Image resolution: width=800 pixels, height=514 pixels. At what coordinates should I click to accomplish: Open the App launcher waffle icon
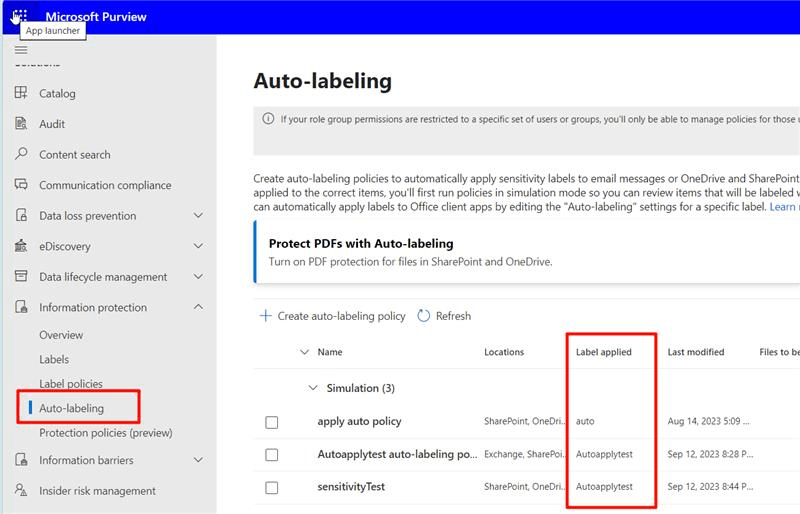click(x=19, y=16)
